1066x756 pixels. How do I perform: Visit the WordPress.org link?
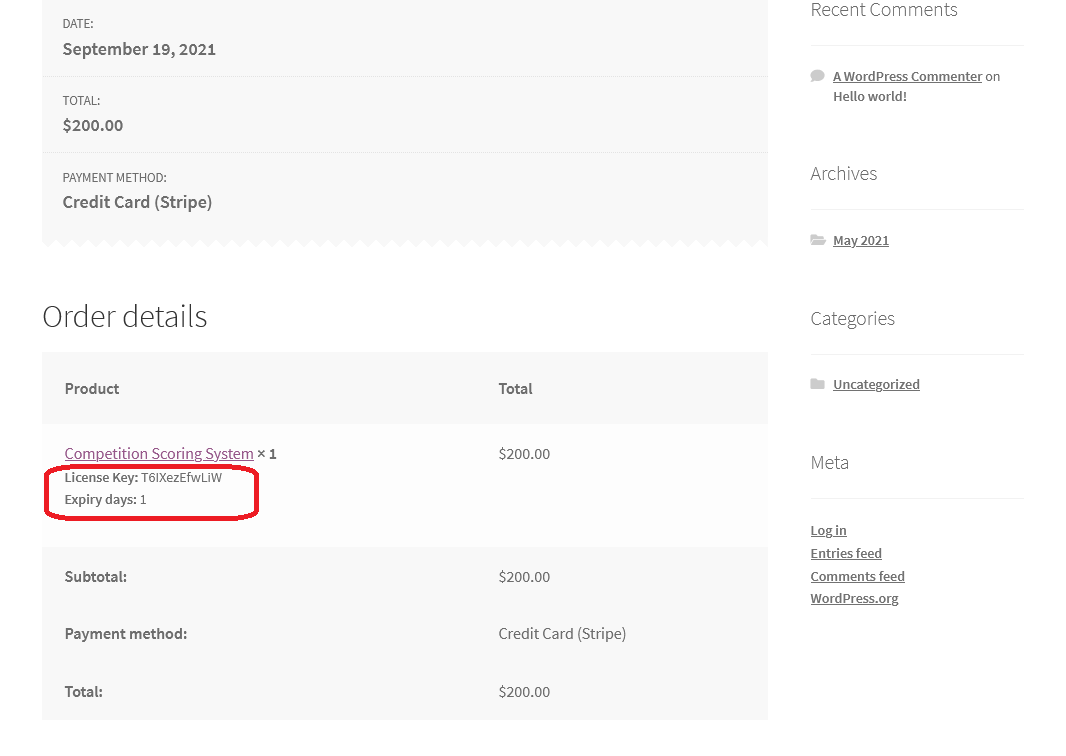click(x=854, y=598)
